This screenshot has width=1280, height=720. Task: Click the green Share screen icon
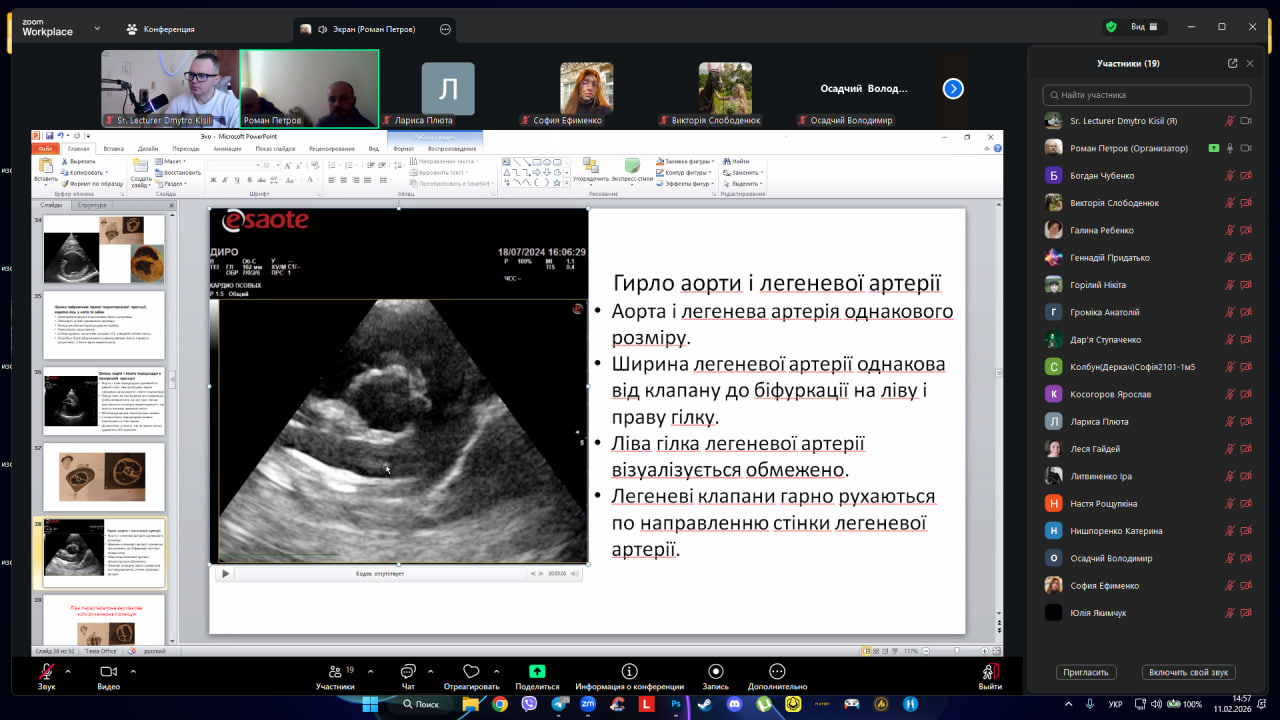[537, 672]
